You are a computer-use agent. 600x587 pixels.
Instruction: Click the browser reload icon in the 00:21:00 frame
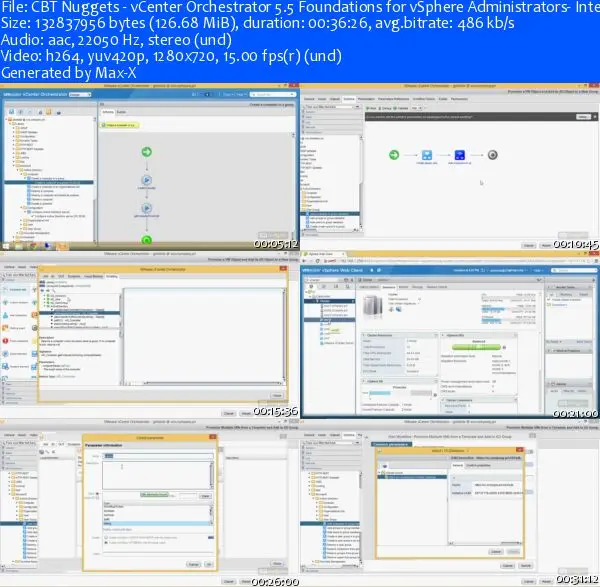tap(317, 261)
